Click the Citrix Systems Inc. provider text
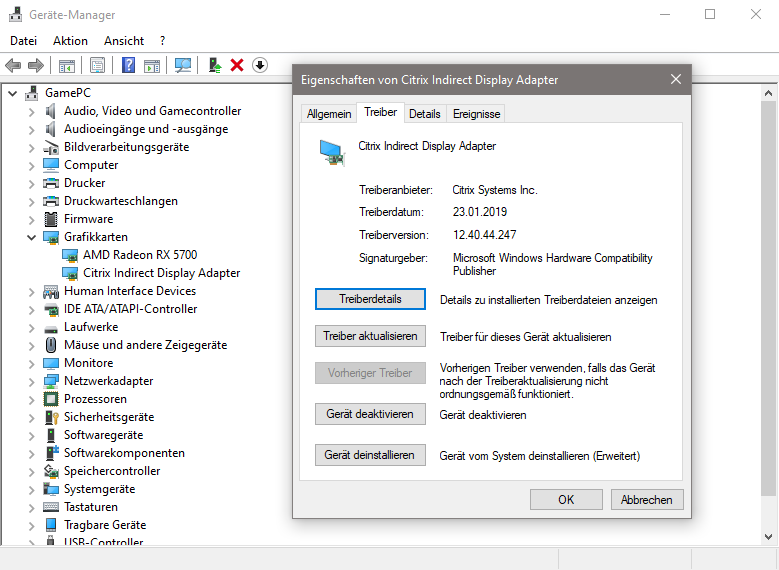Screen dimensions: 779x570 [x=495, y=190]
